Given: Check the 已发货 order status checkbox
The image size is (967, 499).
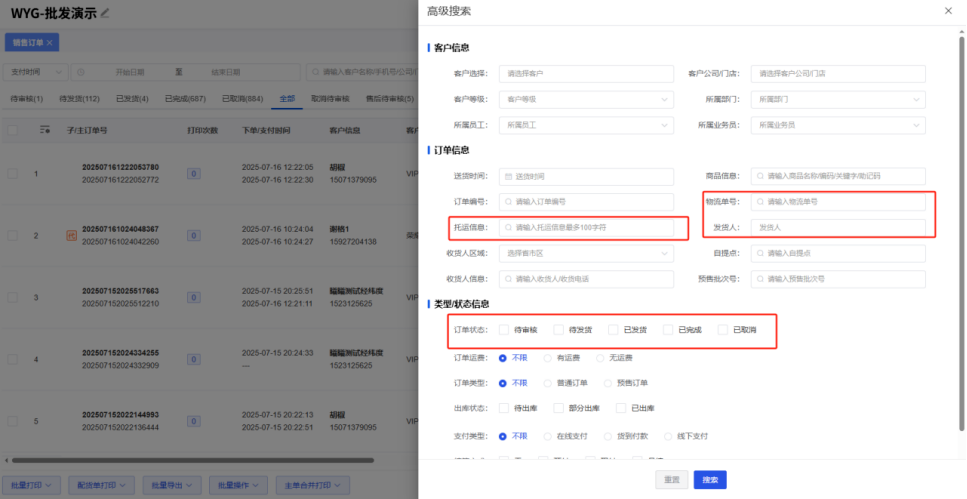Looking at the screenshot, I should 613,330.
